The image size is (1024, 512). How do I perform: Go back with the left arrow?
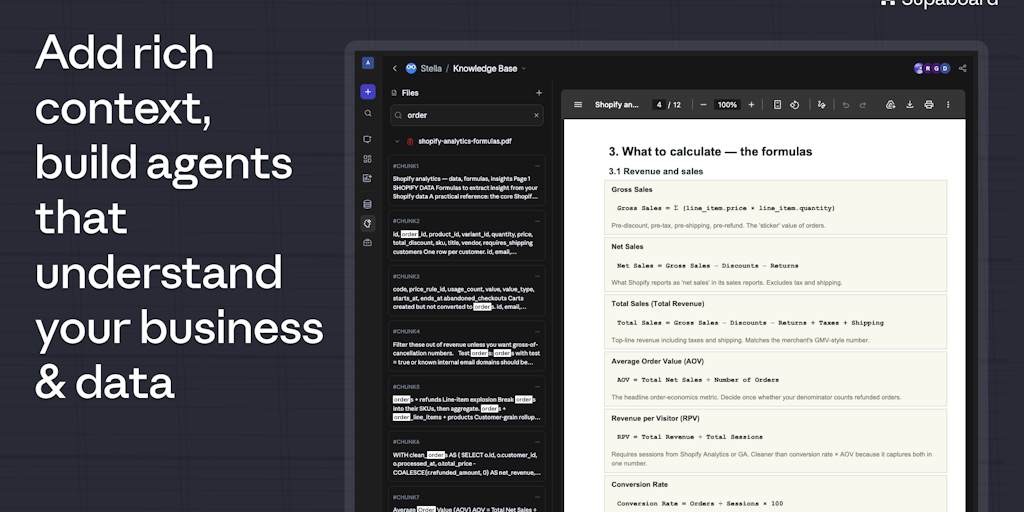coord(394,69)
